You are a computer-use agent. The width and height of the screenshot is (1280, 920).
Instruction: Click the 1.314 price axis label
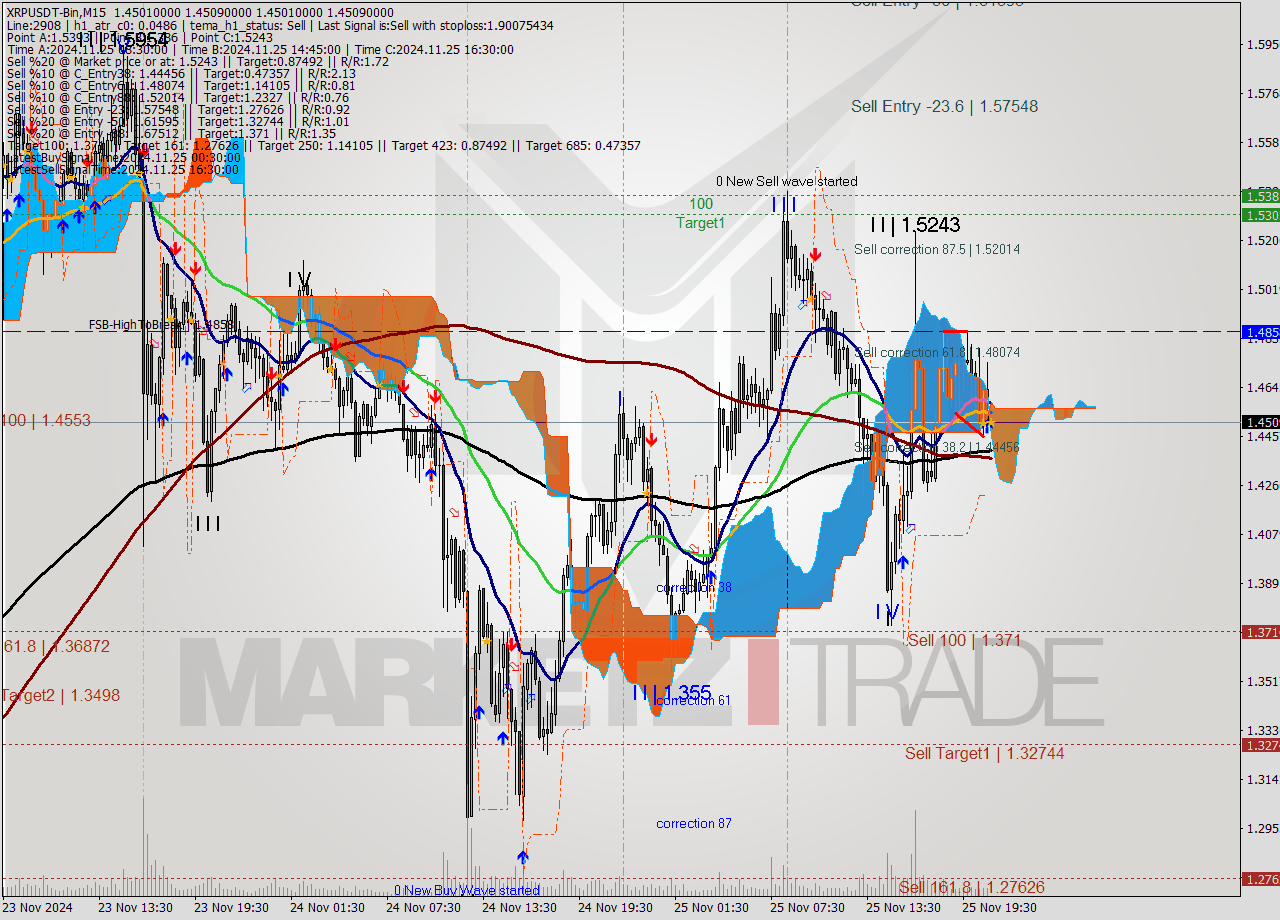1261,779
